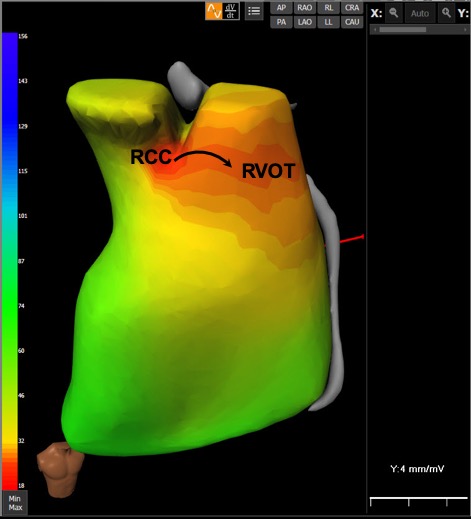Image resolution: width=471 pixels, height=519 pixels.
Task: Open the list options menu icon
Action: [254, 11]
